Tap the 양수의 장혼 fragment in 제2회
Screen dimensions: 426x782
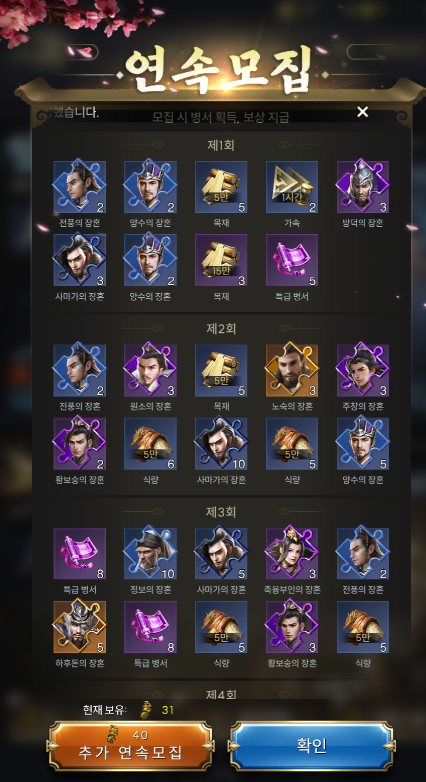point(363,443)
